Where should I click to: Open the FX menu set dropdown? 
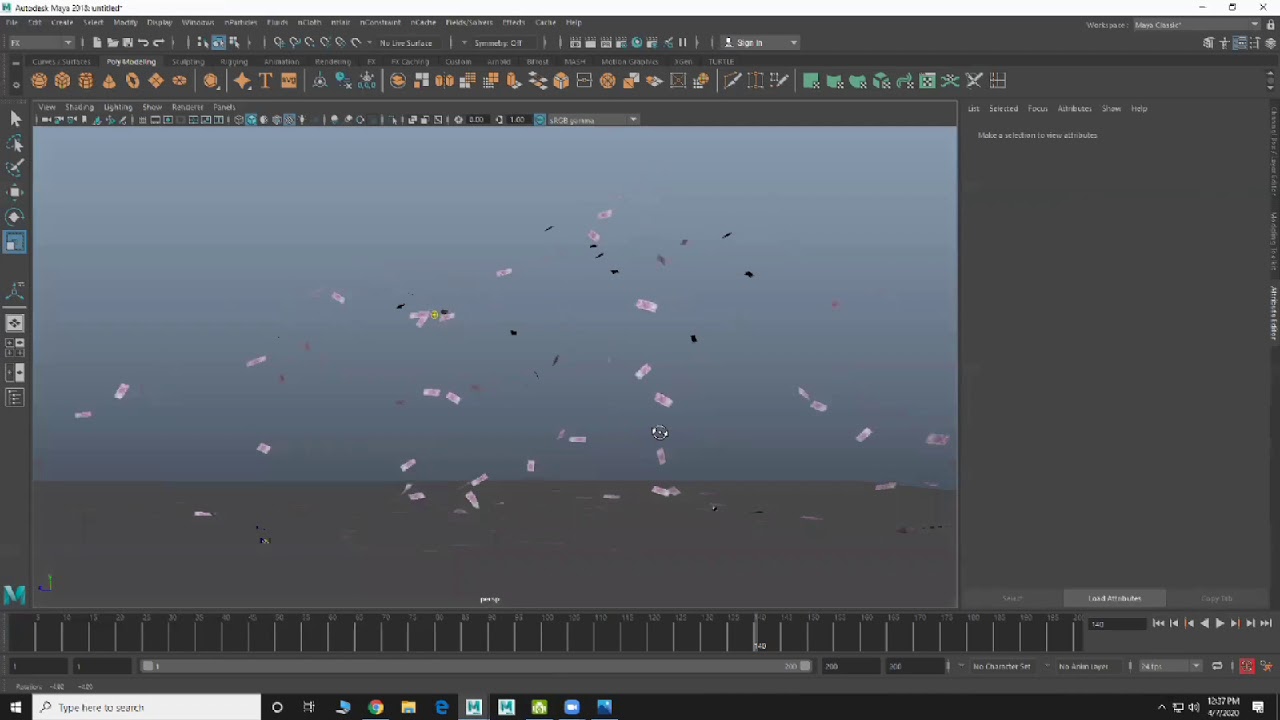[x=41, y=43]
